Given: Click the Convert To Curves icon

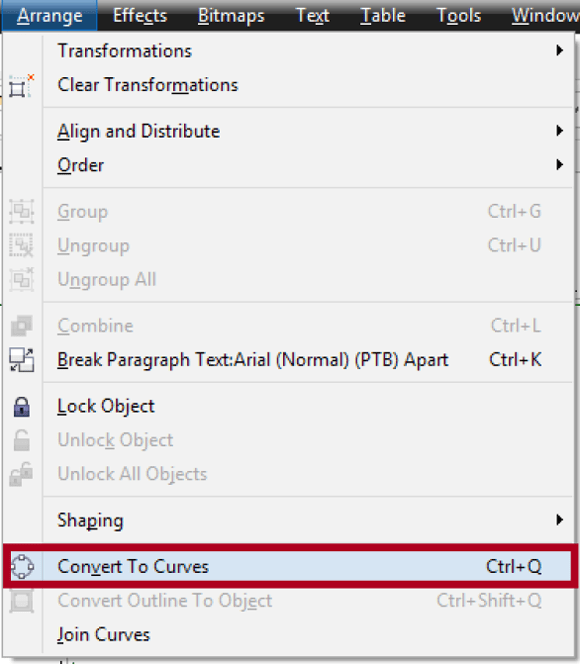Looking at the screenshot, I should coord(22,567).
